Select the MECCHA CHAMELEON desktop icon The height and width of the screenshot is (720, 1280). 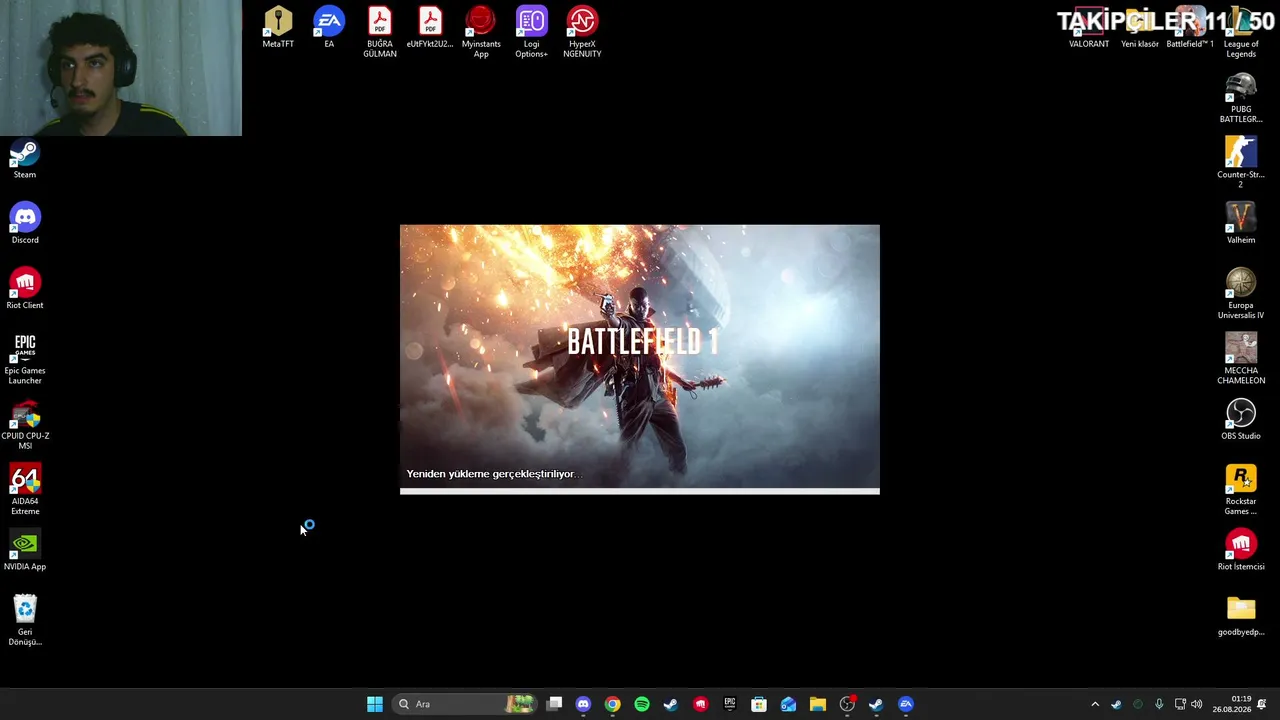(1241, 359)
